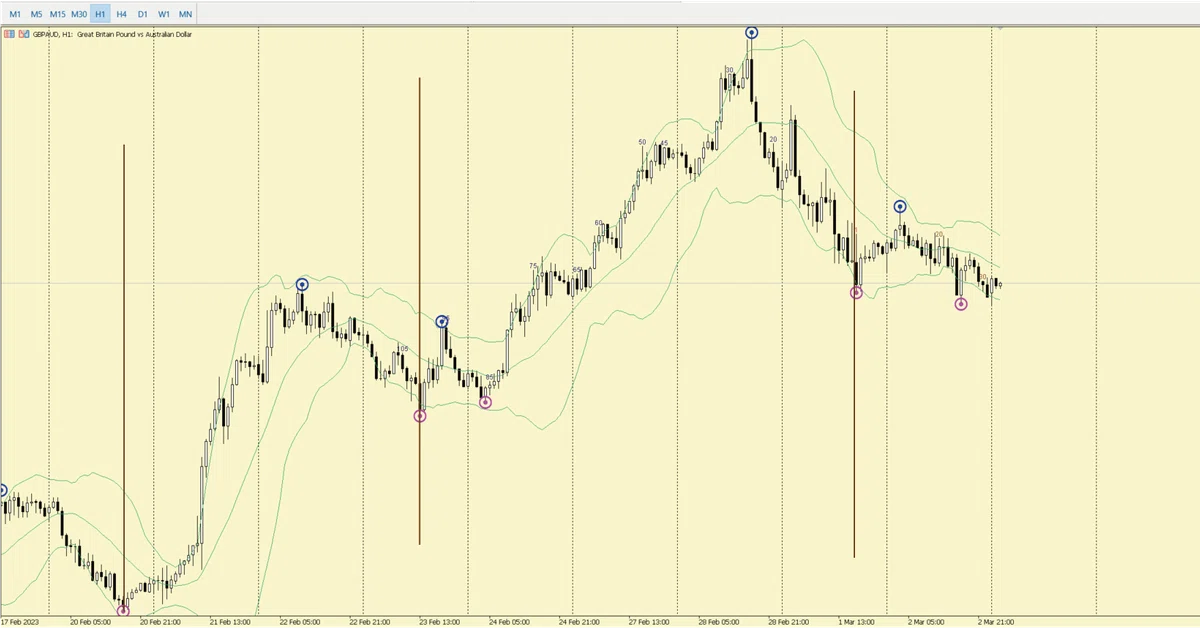Switch to the H4 timeframe
The image size is (1200, 628).
[121, 14]
